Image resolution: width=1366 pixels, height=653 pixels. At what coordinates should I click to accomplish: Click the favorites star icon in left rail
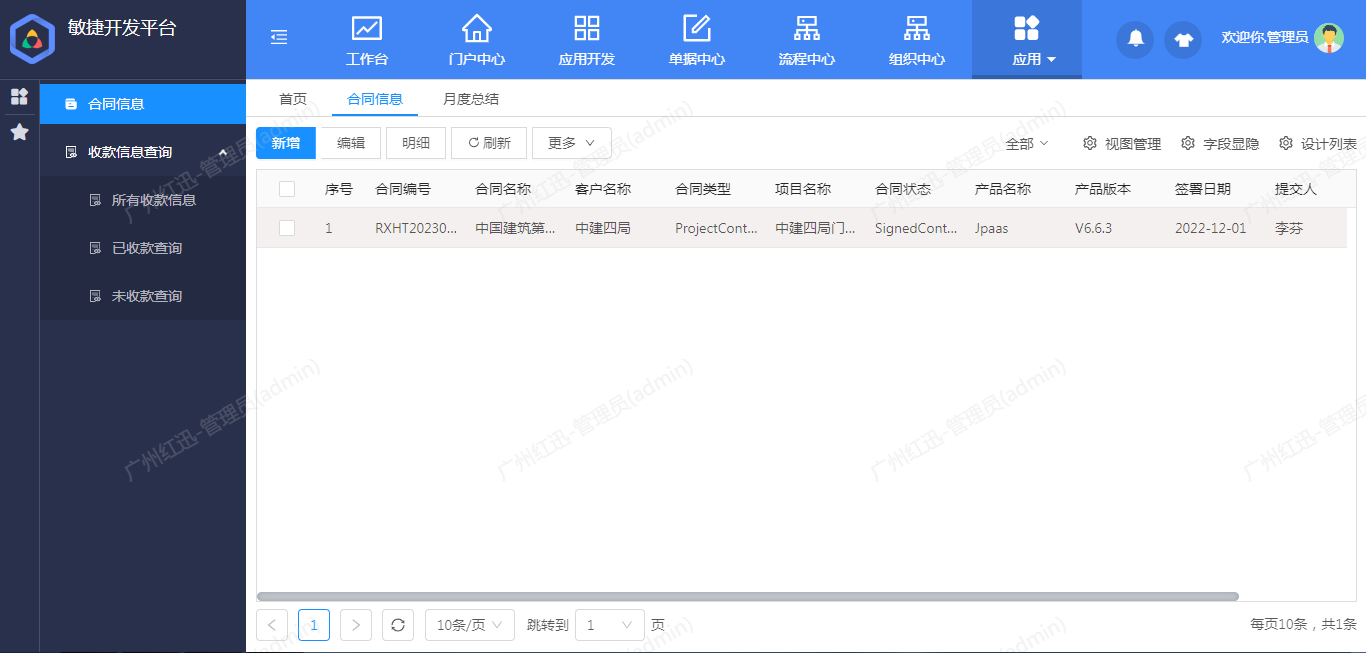[19, 132]
